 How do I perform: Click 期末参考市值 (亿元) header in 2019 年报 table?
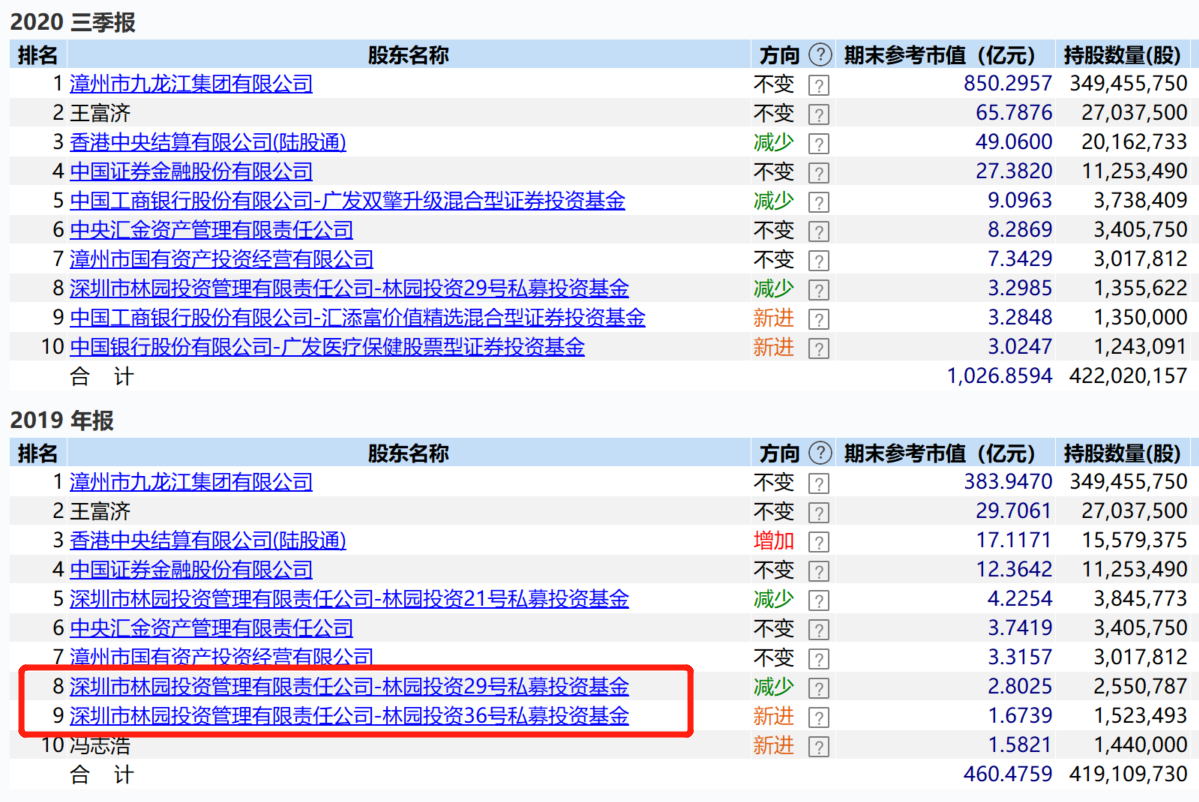939,453
